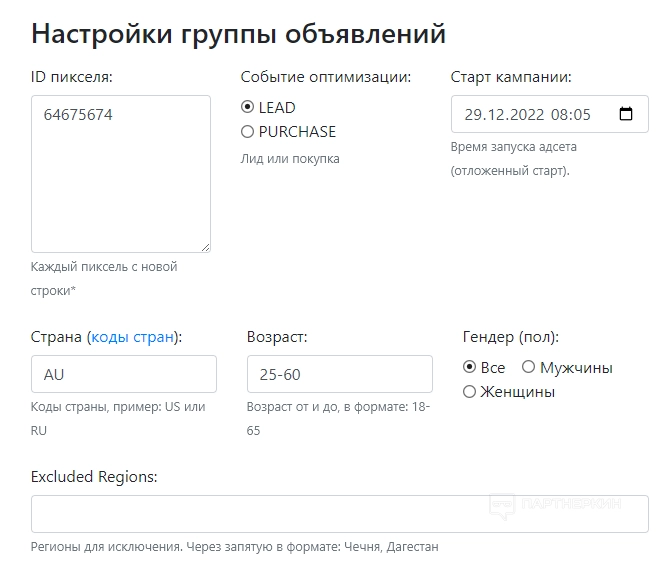Select the PURCHASE optimization event

[x=248, y=131]
